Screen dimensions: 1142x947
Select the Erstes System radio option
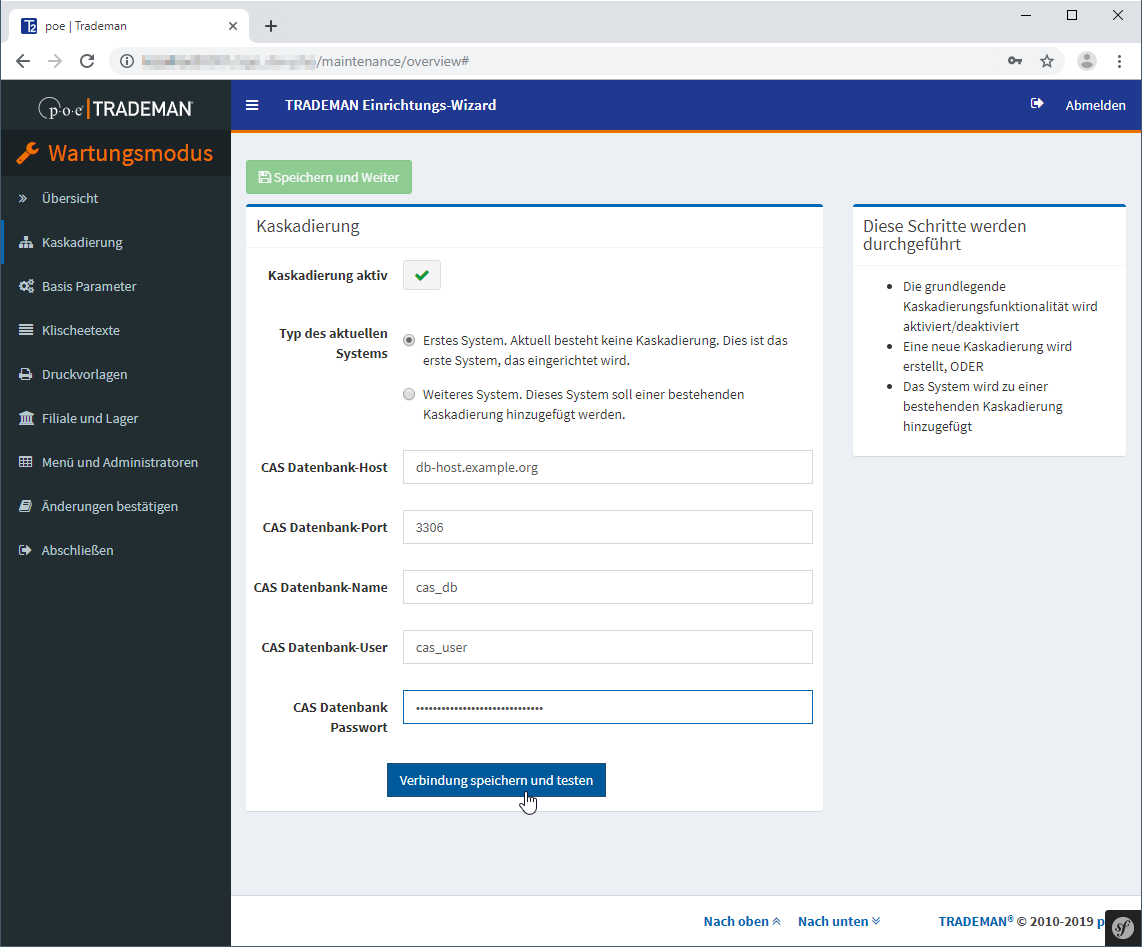click(x=409, y=340)
